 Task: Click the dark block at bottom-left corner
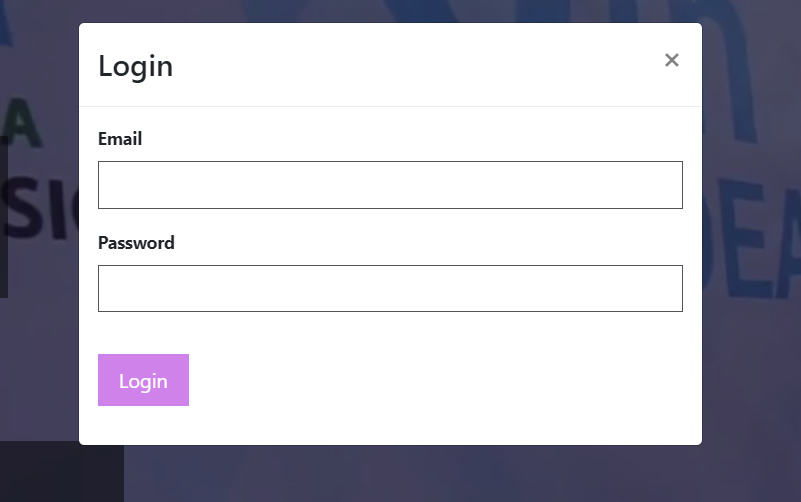[x=61, y=472]
